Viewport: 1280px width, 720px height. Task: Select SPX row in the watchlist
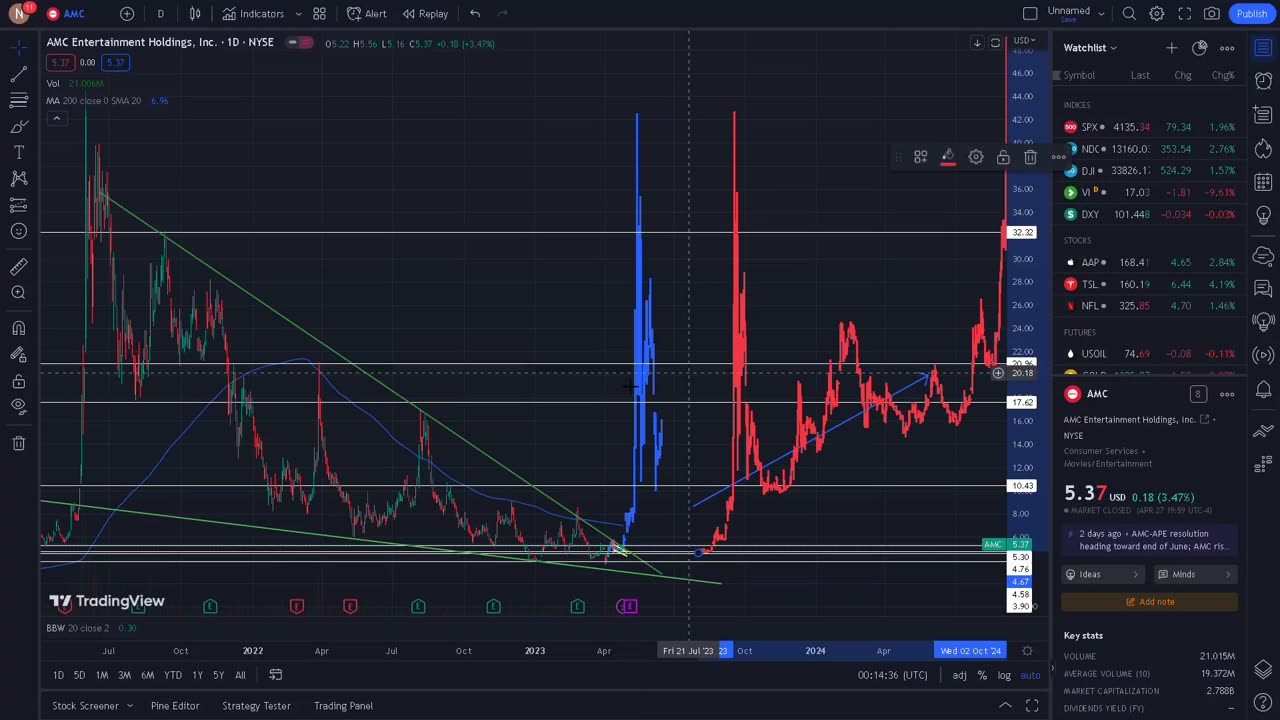1149,127
